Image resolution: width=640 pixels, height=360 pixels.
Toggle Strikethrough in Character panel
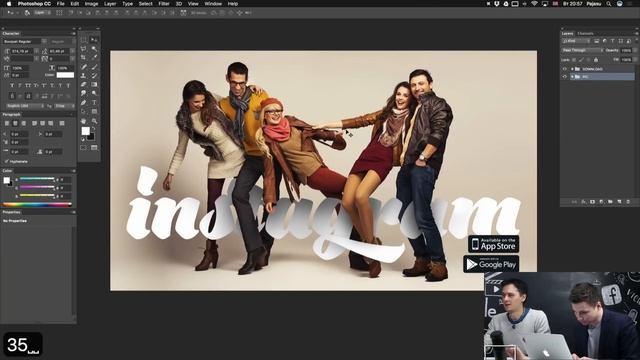pyautogui.click(x=68, y=85)
